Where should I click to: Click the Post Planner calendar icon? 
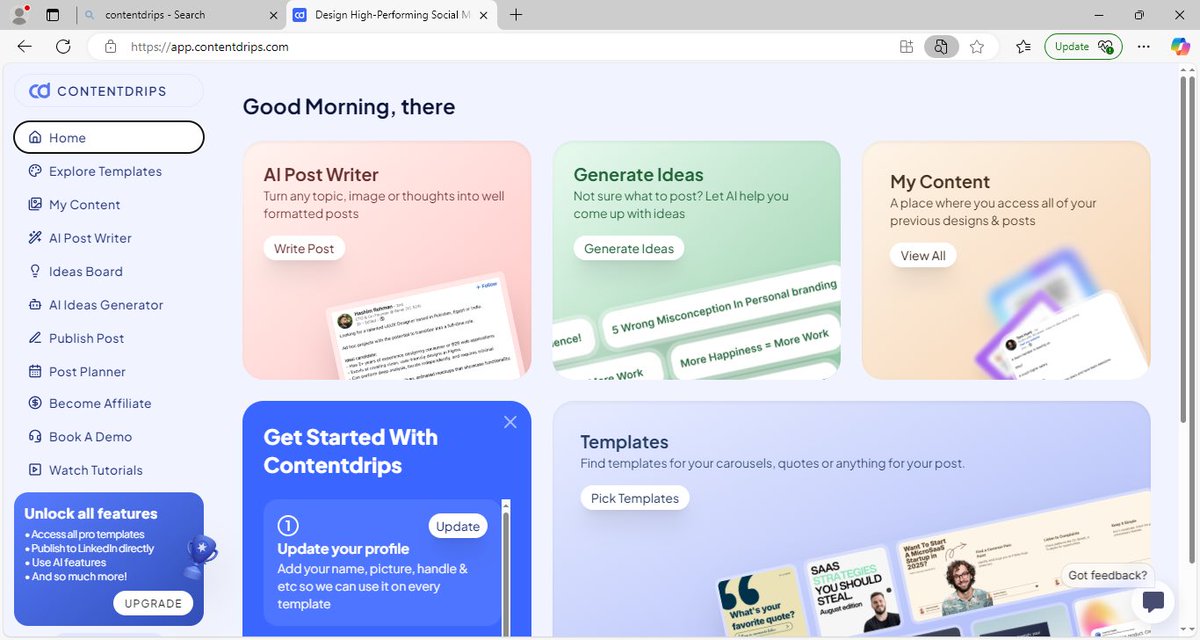point(35,371)
